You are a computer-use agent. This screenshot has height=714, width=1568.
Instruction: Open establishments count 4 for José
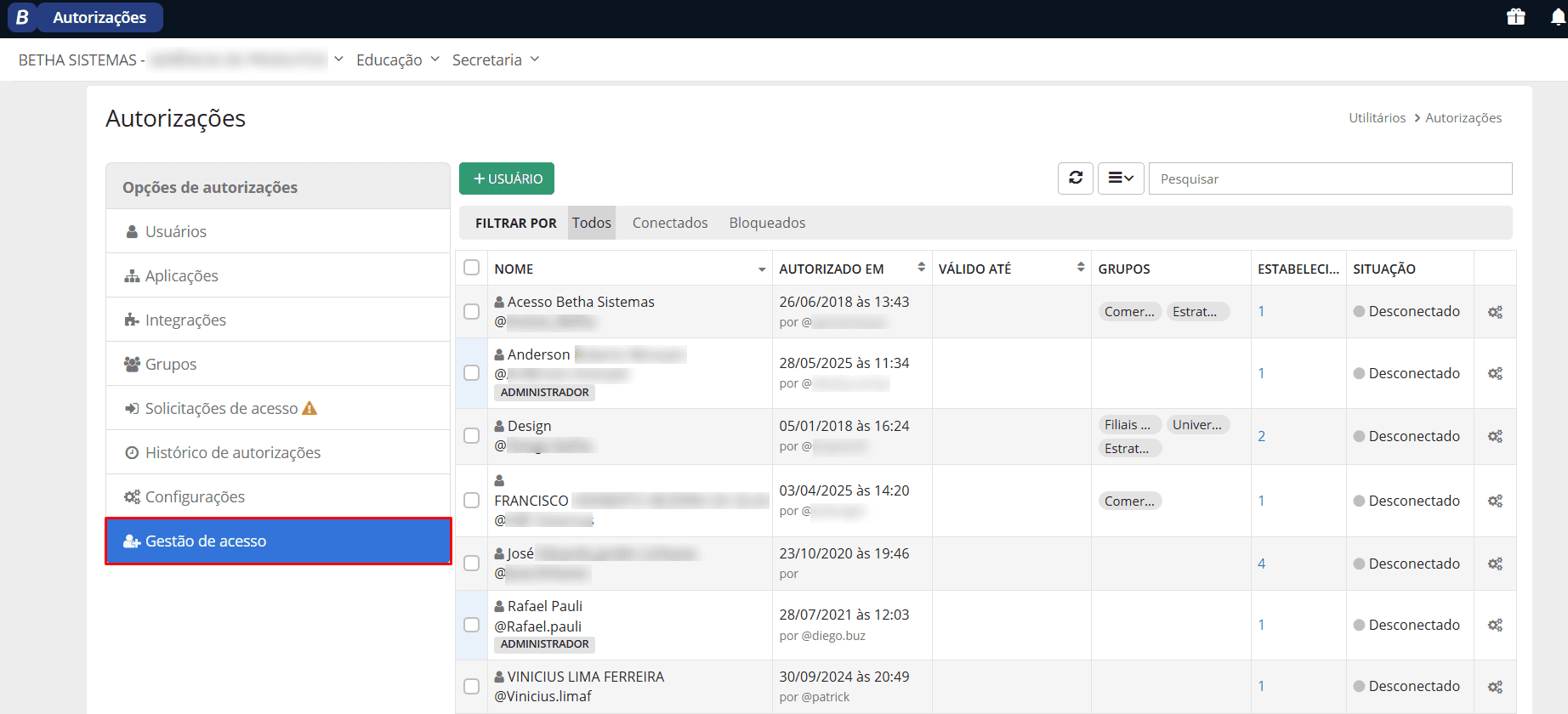1262,564
